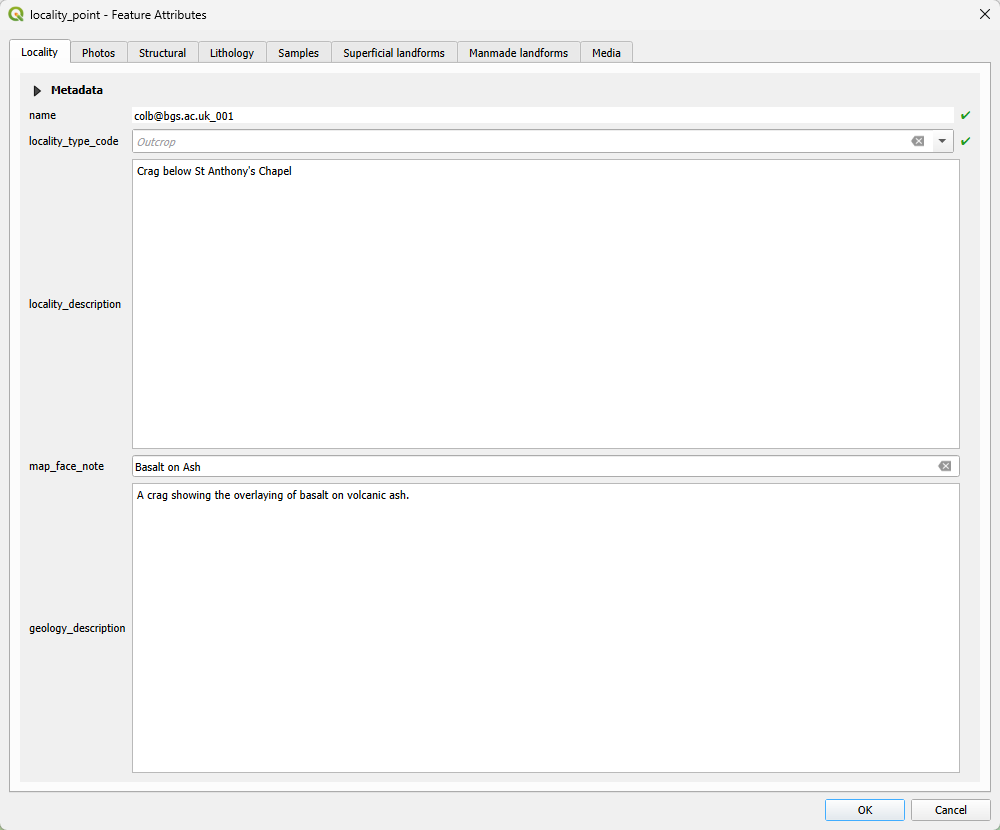Click the QGIS logo in title bar
Image resolution: width=1000 pixels, height=830 pixels.
[x=16, y=14]
